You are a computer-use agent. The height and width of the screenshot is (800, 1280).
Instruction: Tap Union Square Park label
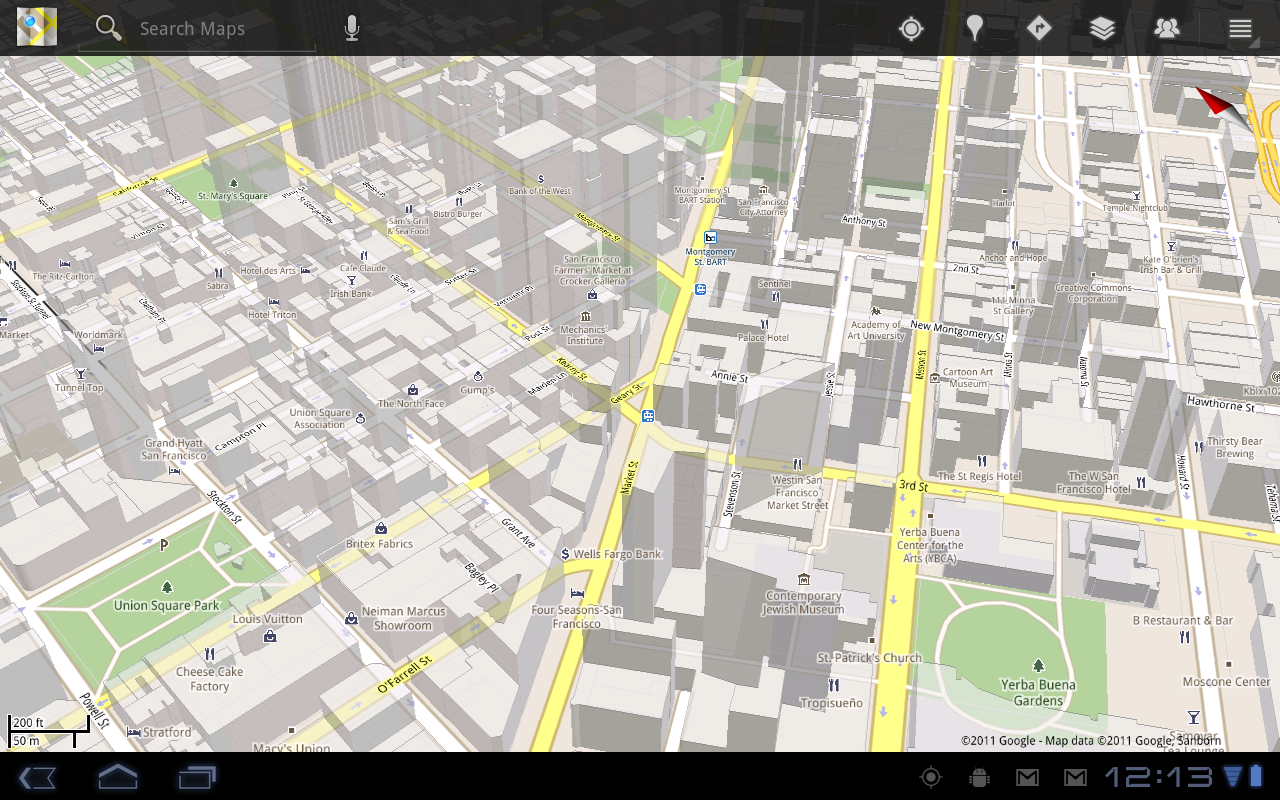coord(166,605)
